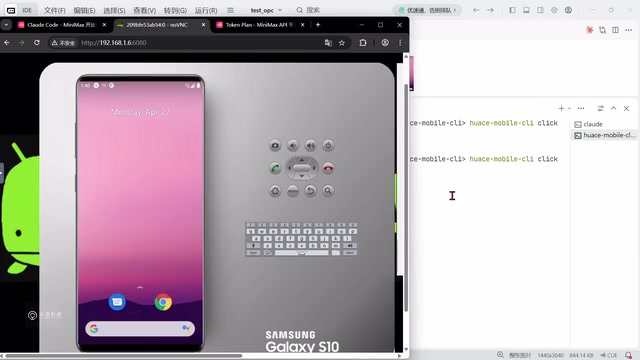Image resolution: width=640 pixels, height=360 pixels.
Task: Toggle the IDE bottom panel layout icon
Action: pyautogui.click(x=526, y=10)
